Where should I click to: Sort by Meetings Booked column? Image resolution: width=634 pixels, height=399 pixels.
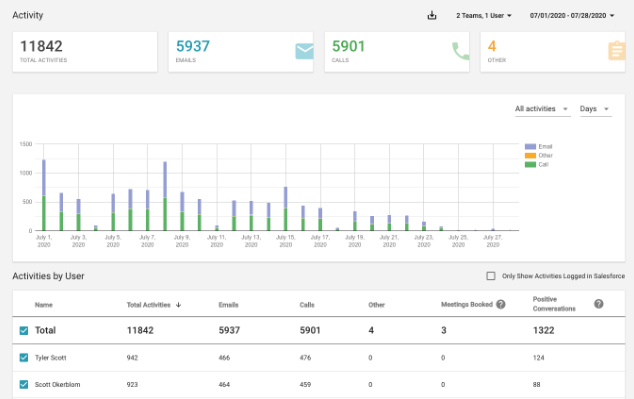coord(467,304)
